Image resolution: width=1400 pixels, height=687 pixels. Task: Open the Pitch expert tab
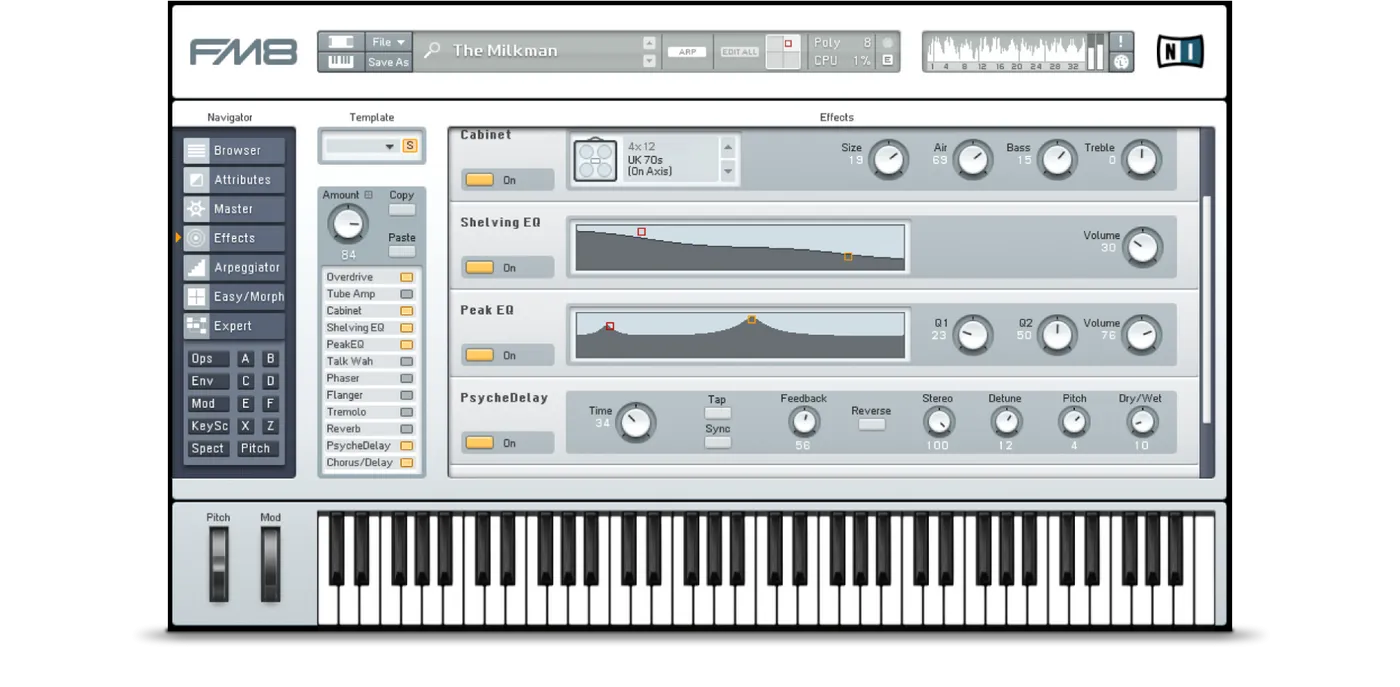(256, 448)
